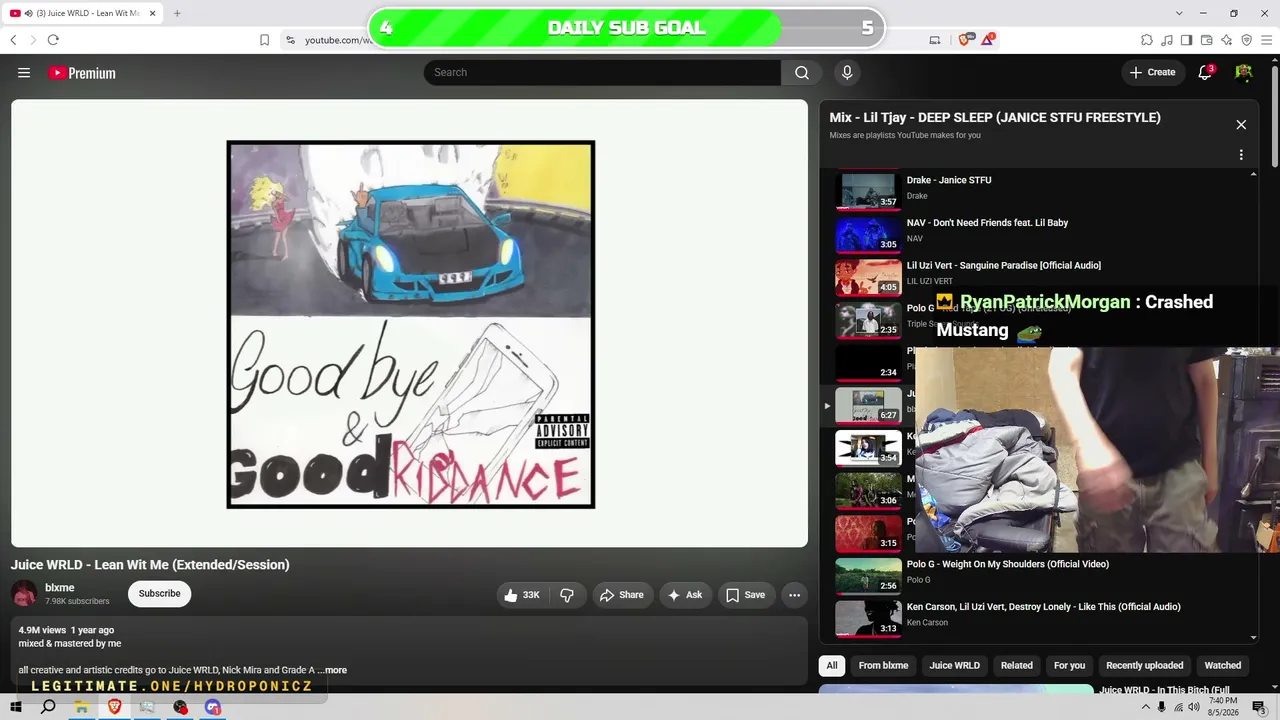The width and height of the screenshot is (1280, 720).
Task: Select the For you filter chip
Action: tap(1069, 665)
